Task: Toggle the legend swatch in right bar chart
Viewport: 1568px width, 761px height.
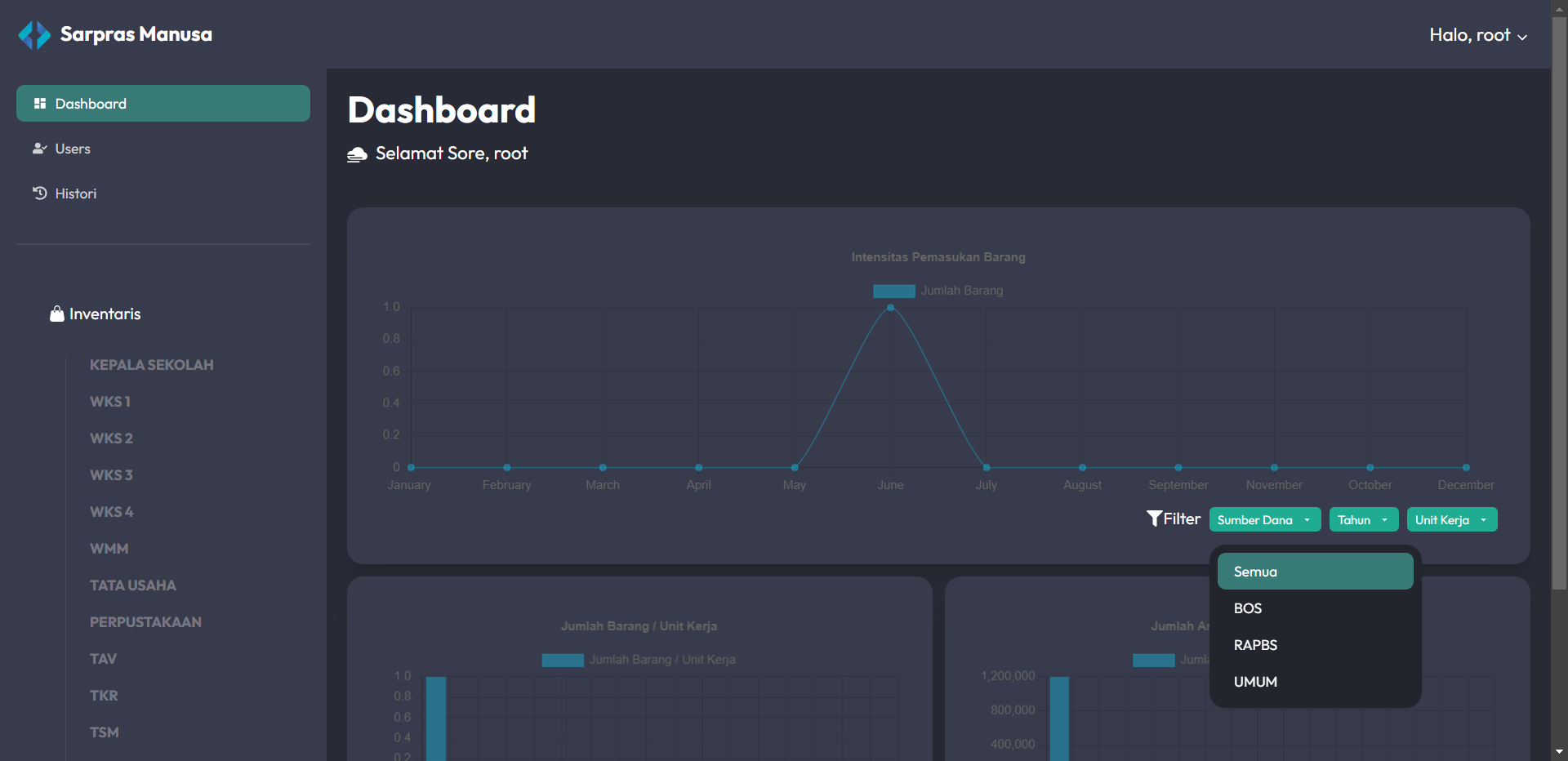Action: pyautogui.click(x=1154, y=660)
